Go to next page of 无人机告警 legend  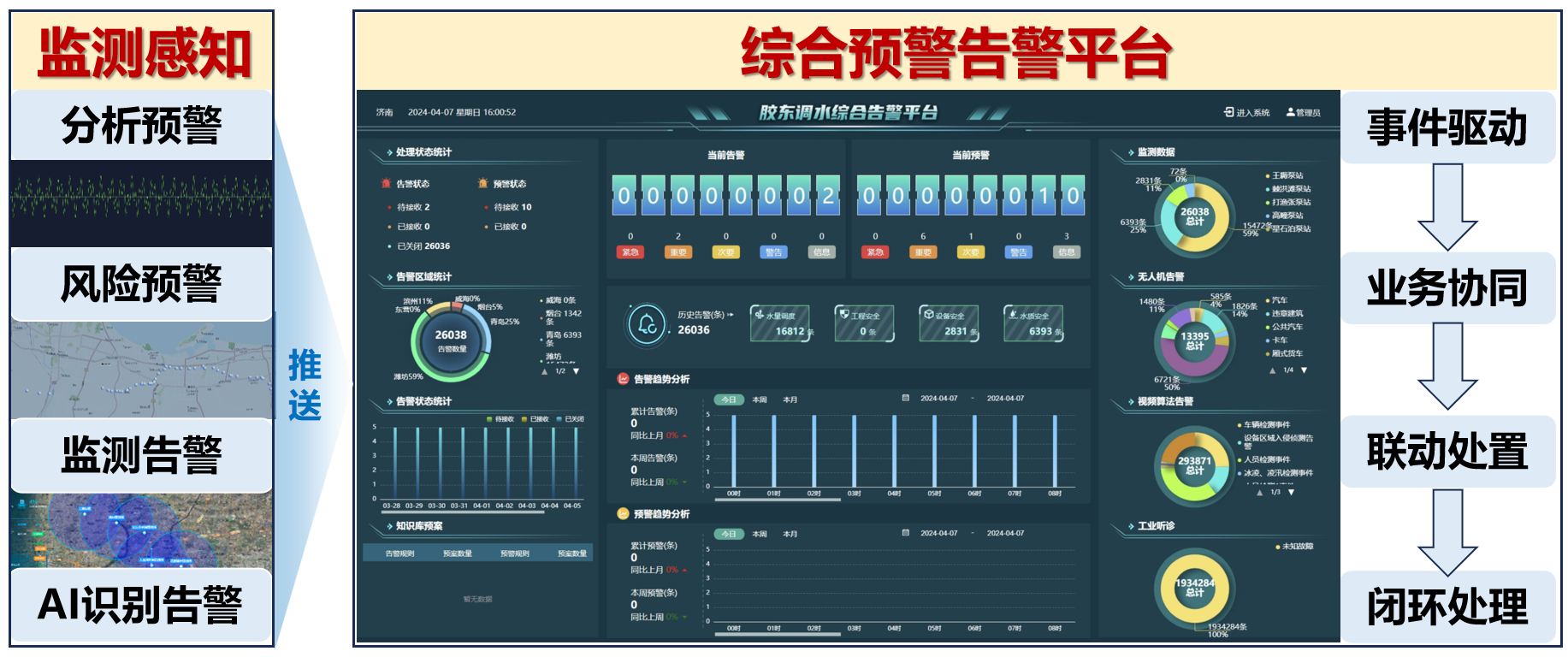(x=1305, y=370)
